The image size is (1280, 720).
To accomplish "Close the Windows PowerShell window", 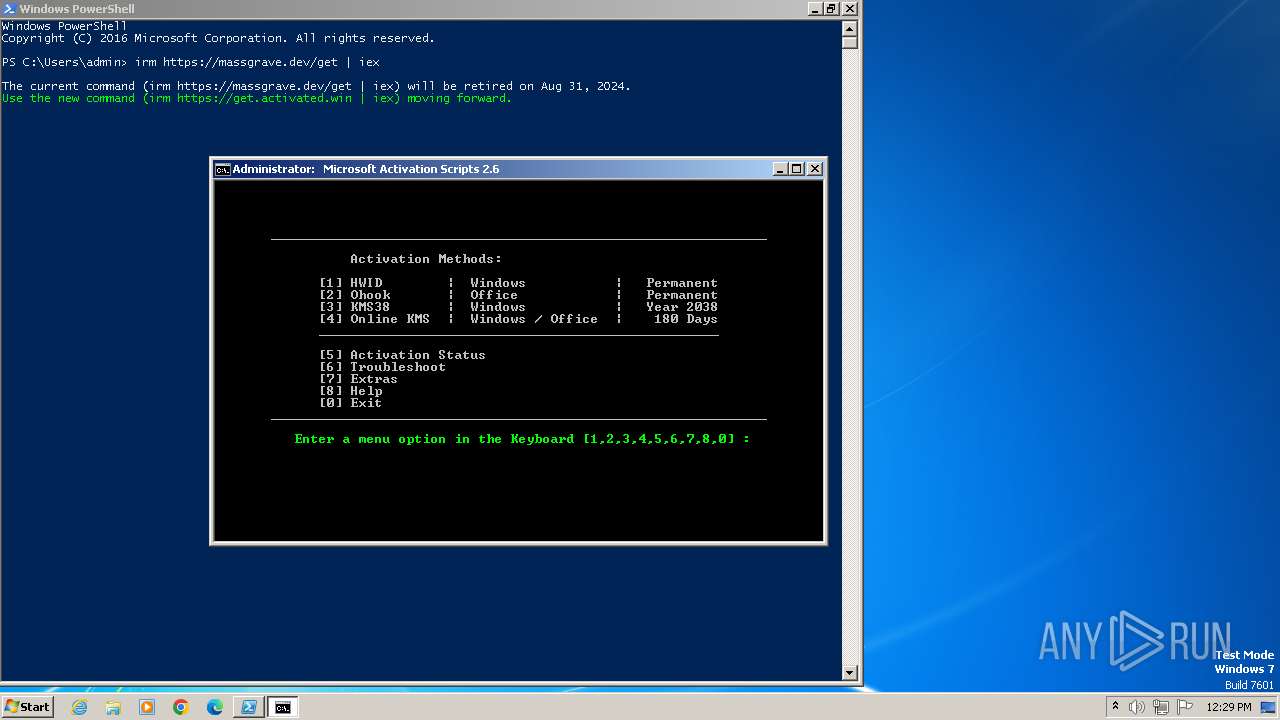I will (x=850, y=8).
